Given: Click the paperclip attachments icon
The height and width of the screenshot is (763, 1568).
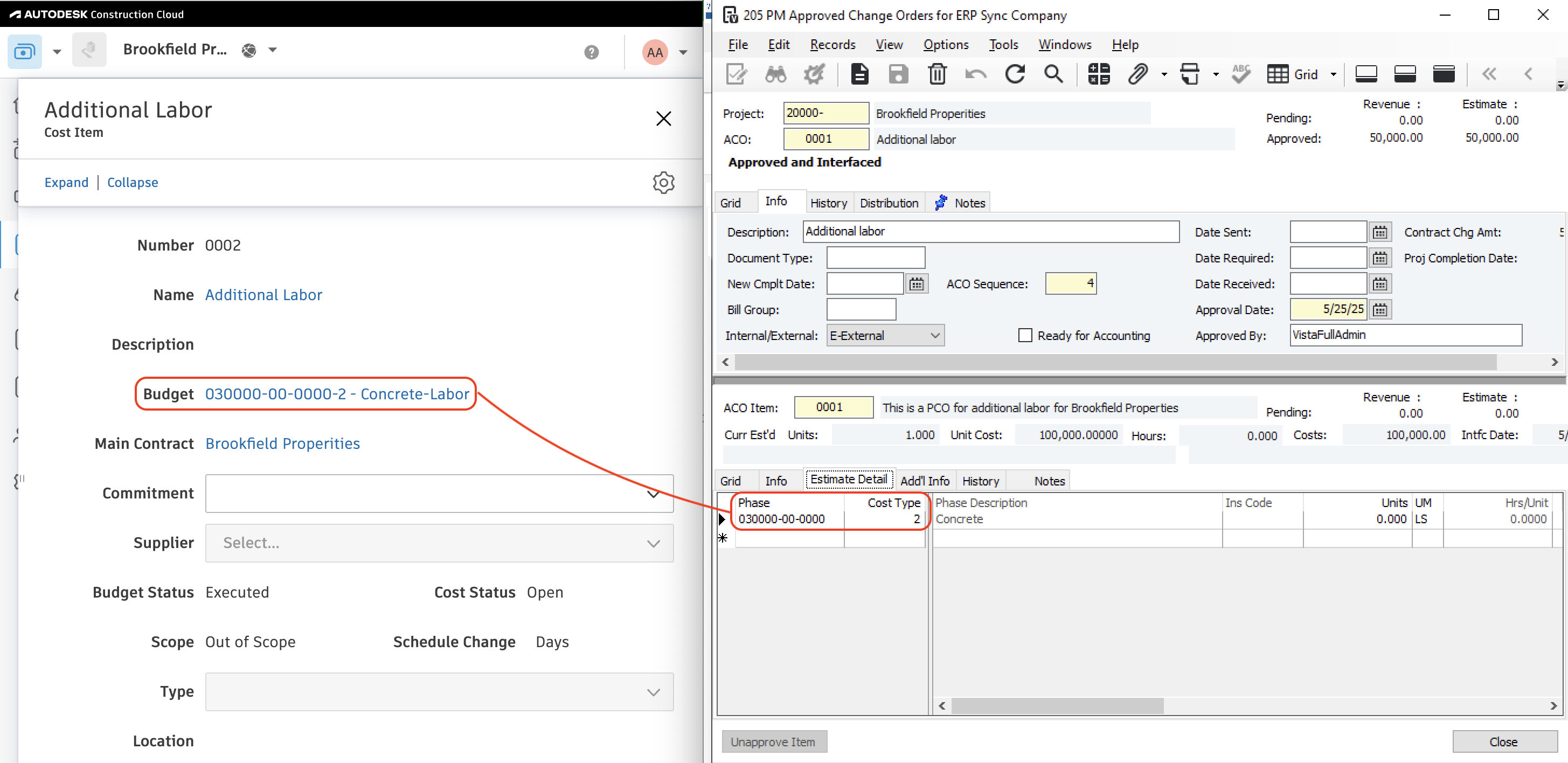Looking at the screenshot, I should (x=1137, y=74).
